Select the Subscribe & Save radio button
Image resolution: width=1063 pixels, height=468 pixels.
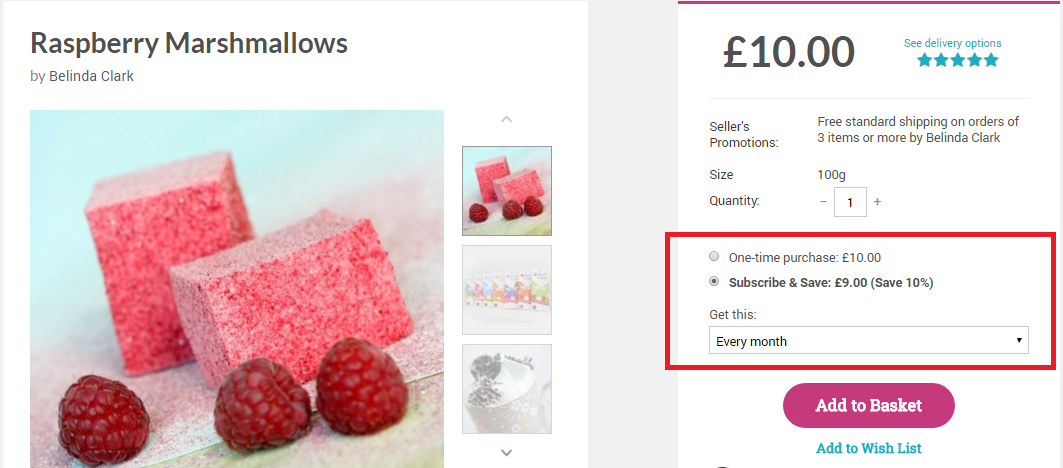713,281
